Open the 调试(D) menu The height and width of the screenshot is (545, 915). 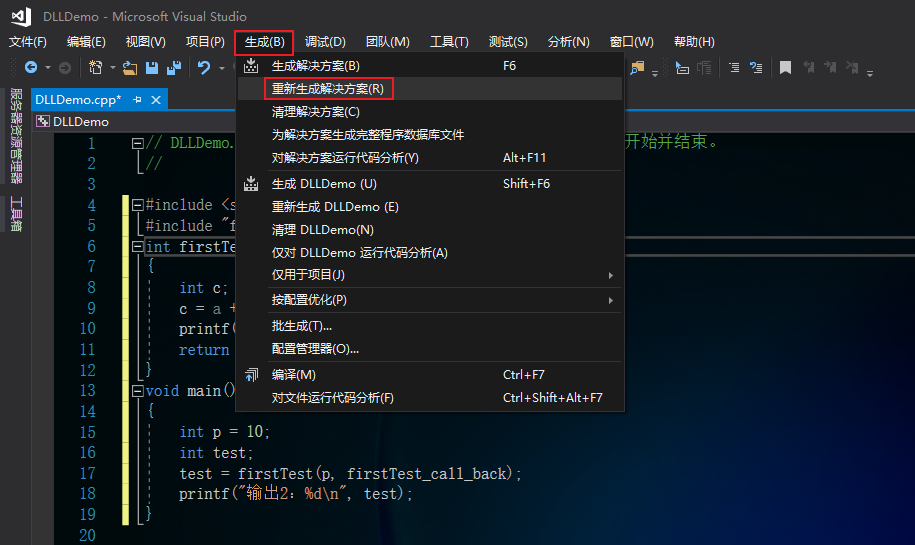[x=325, y=42]
